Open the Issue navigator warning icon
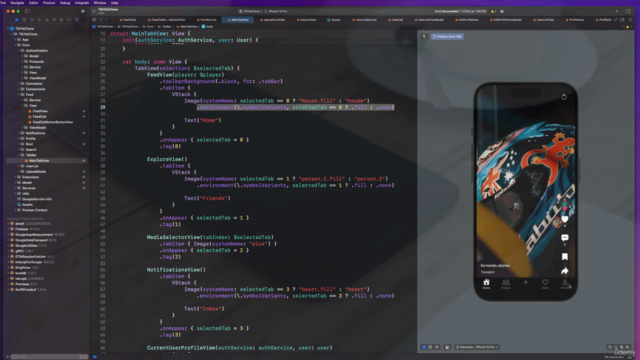 (47, 20)
